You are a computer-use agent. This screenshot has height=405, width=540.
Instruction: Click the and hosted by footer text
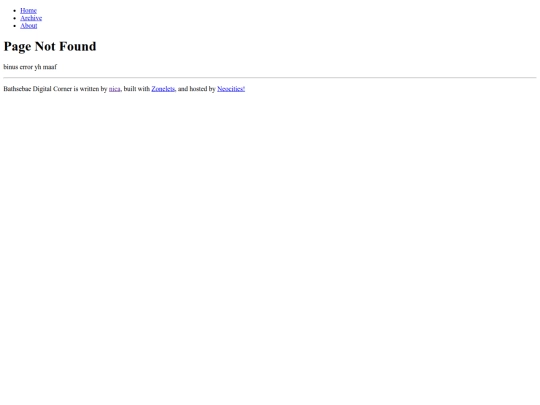(197, 89)
